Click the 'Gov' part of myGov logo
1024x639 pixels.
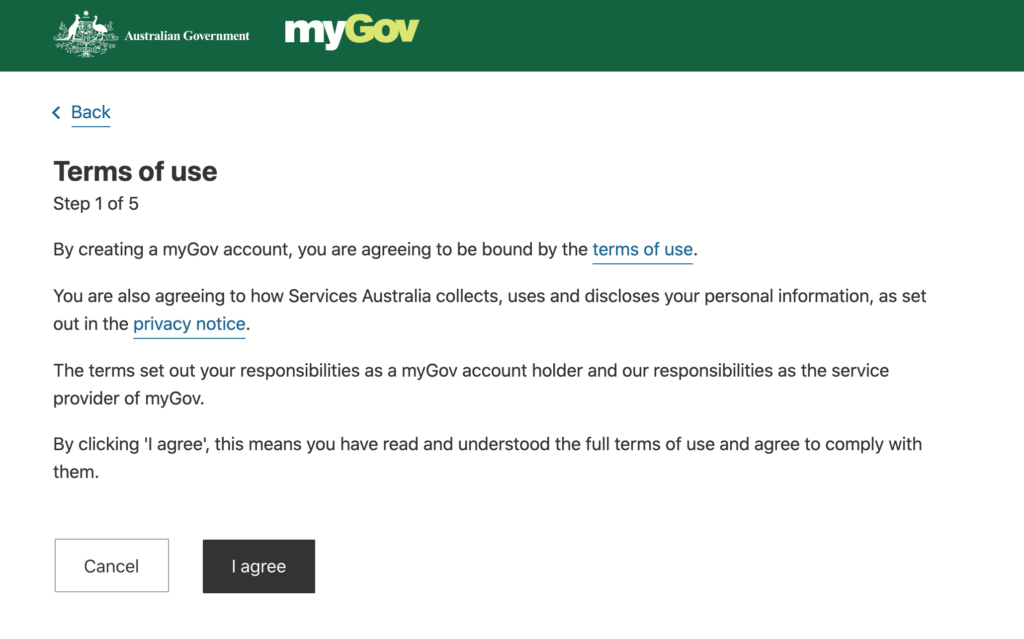383,30
